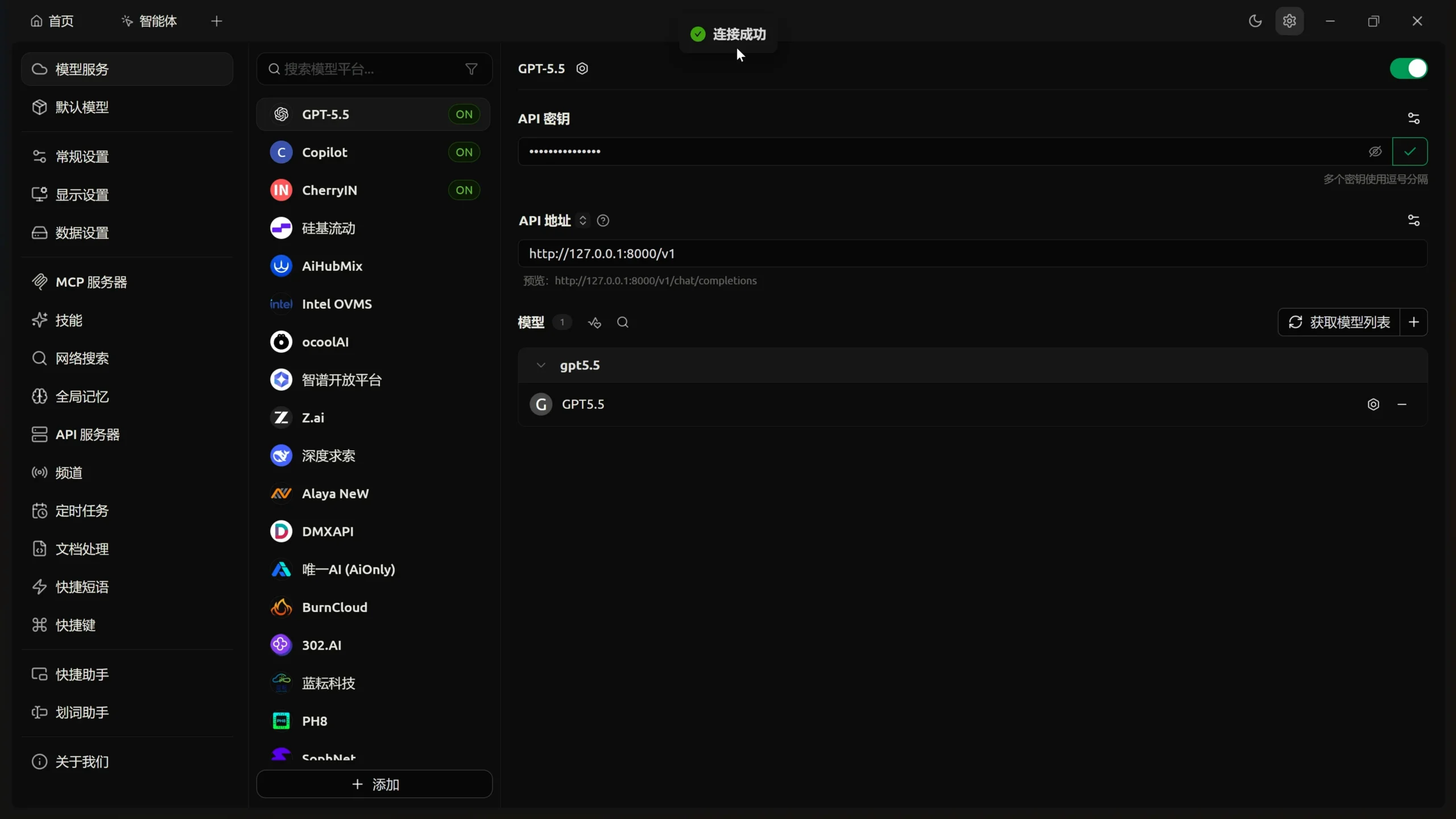Toggle dark mode moon icon
Image resolution: width=1456 pixels, height=819 pixels.
pyautogui.click(x=1255, y=21)
